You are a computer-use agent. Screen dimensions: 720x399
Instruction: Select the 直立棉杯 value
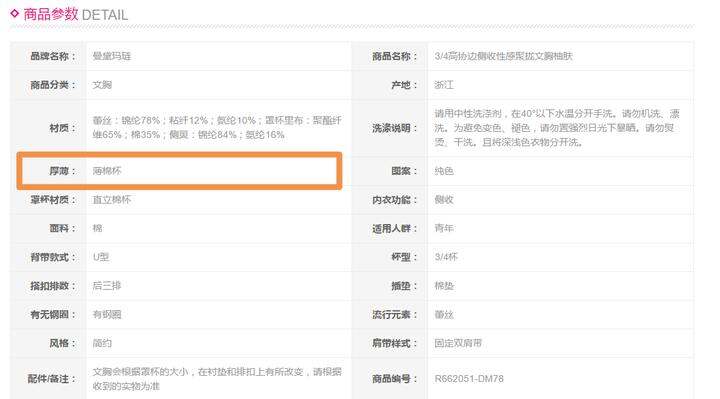112,200
